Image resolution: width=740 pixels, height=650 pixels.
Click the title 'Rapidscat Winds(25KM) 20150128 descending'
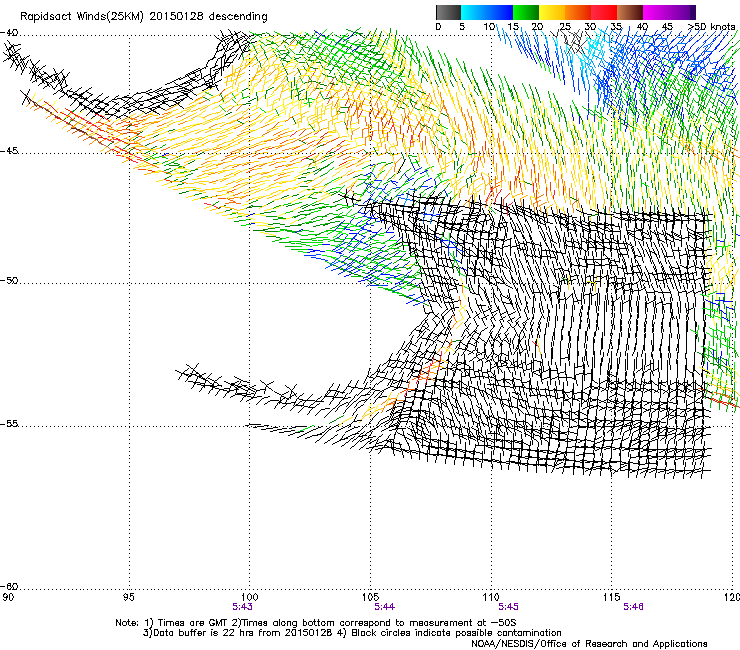click(143, 17)
